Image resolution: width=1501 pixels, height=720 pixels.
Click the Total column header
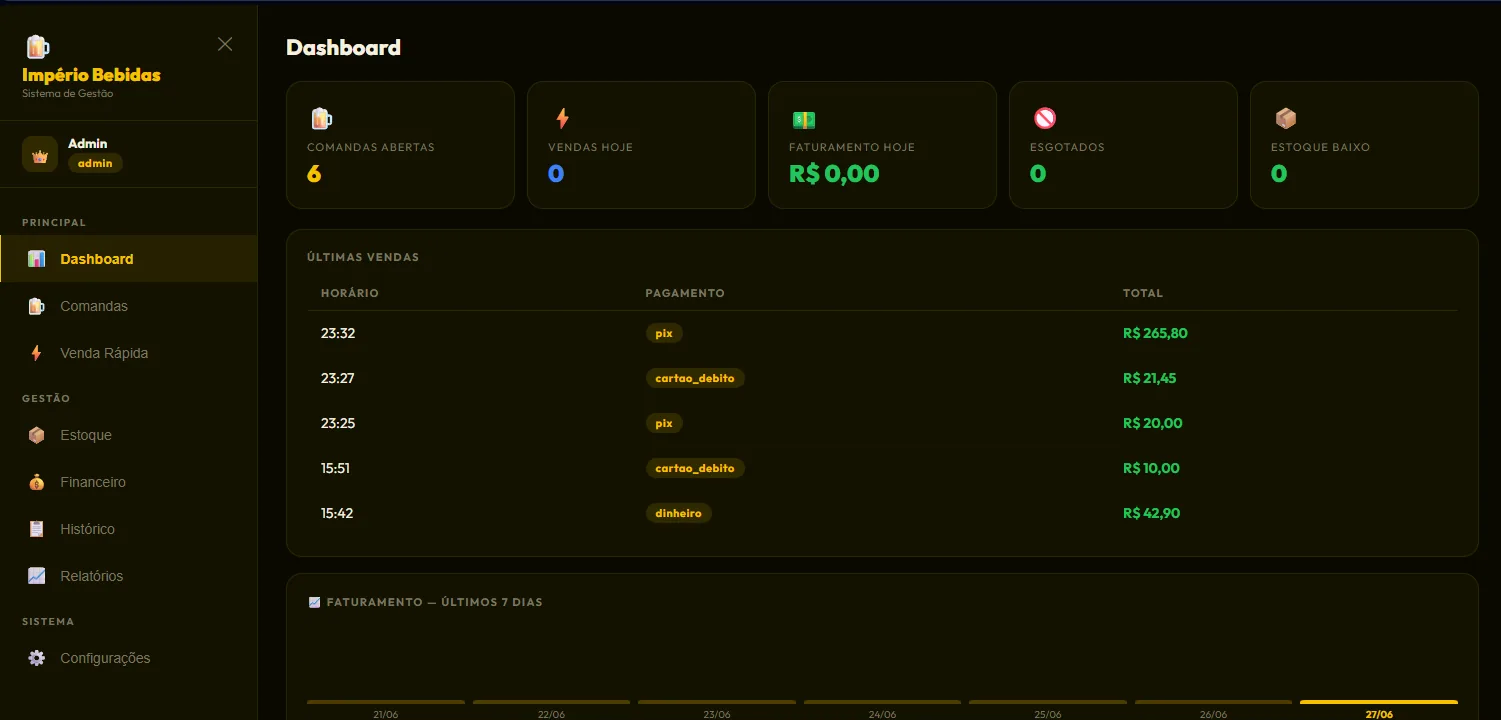click(x=1143, y=293)
